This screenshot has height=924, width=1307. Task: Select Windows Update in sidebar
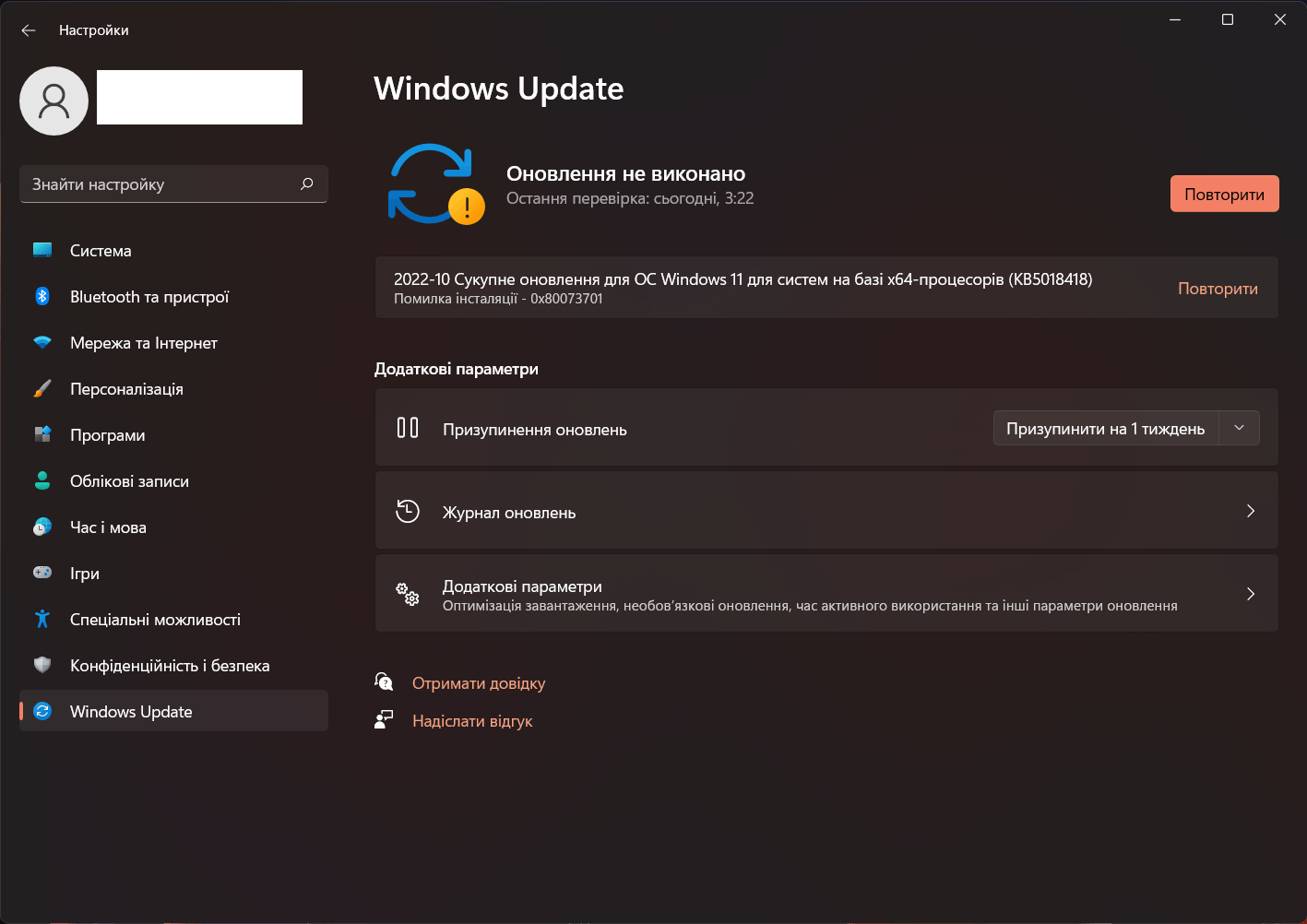tap(173, 711)
